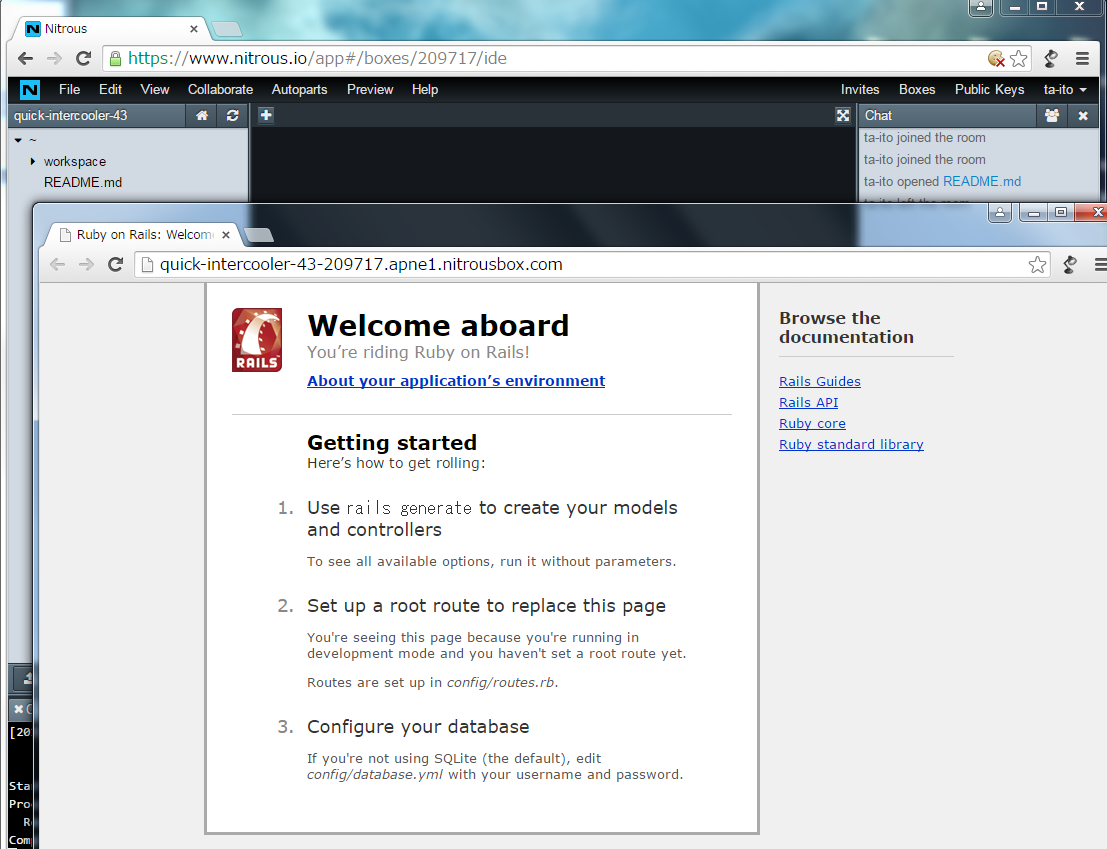Open a new tab in Rails window
Screen dimensions: 1107x849
tap(258, 235)
